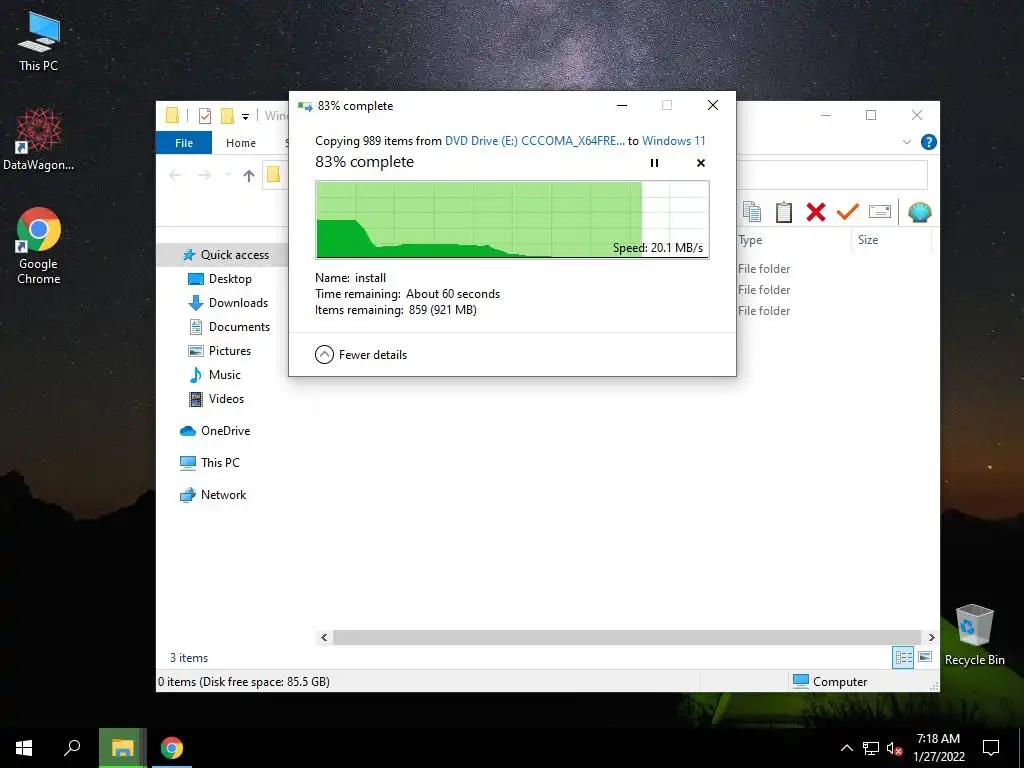Select first File folder row
Screen dimensions: 1024x768
(764, 269)
